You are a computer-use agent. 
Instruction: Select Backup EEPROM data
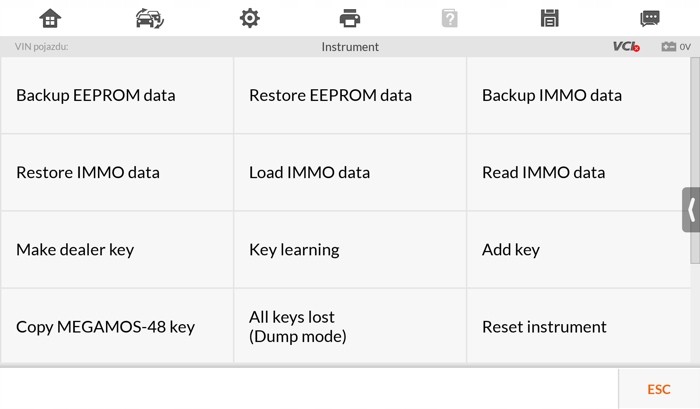click(117, 96)
